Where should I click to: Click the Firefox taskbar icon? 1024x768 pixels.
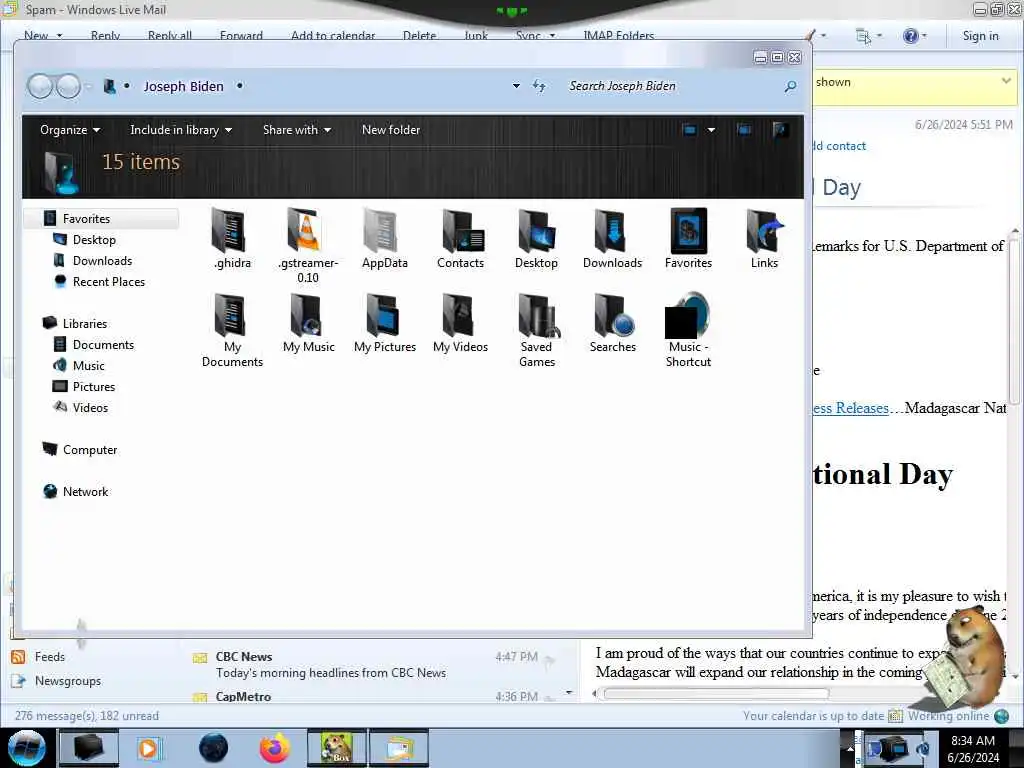click(274, 748)
